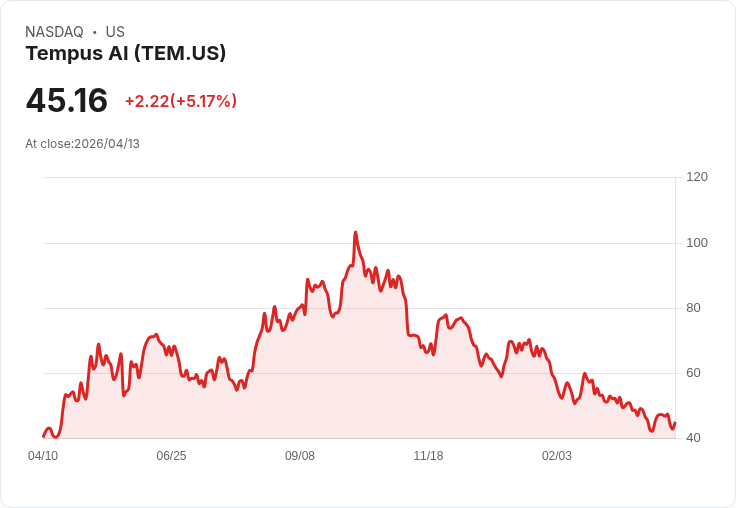Click the 120 y-axis label

pyautogui.click(x=697, y=177)
